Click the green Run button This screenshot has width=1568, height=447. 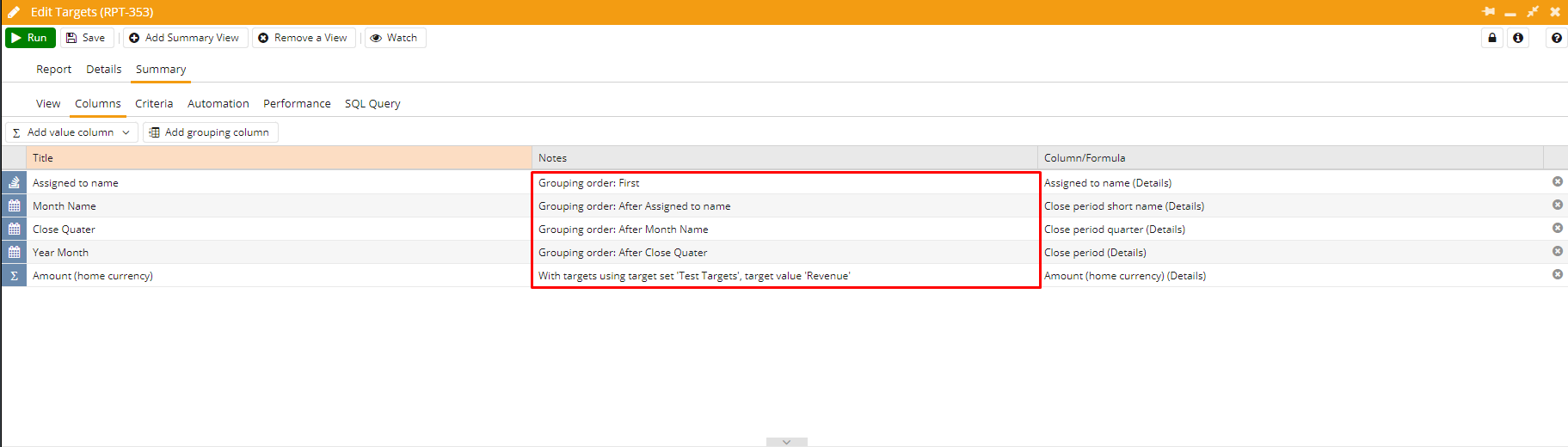pyautogui.click(x=30, y=38)
